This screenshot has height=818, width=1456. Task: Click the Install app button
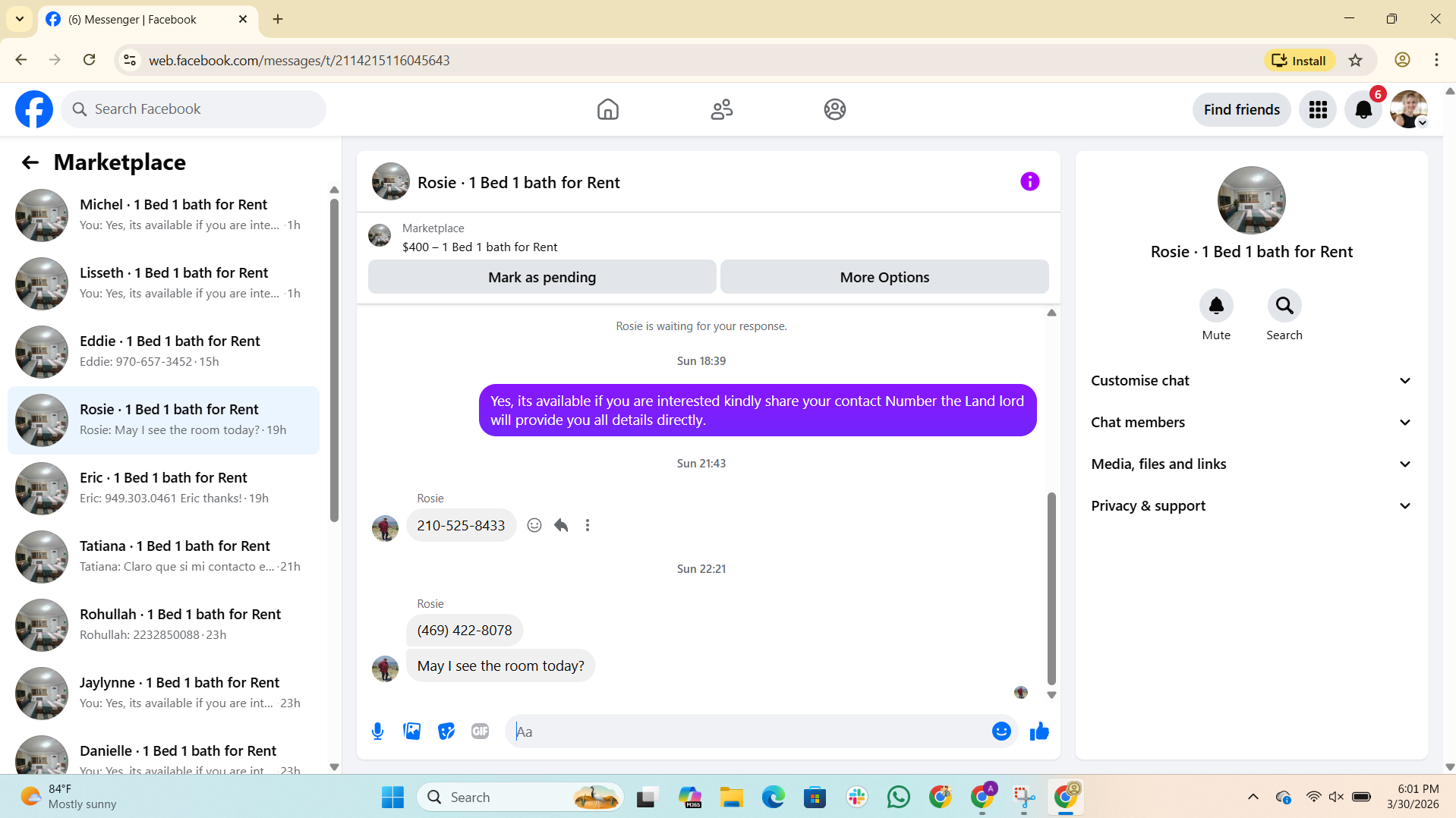[1299, 61]
